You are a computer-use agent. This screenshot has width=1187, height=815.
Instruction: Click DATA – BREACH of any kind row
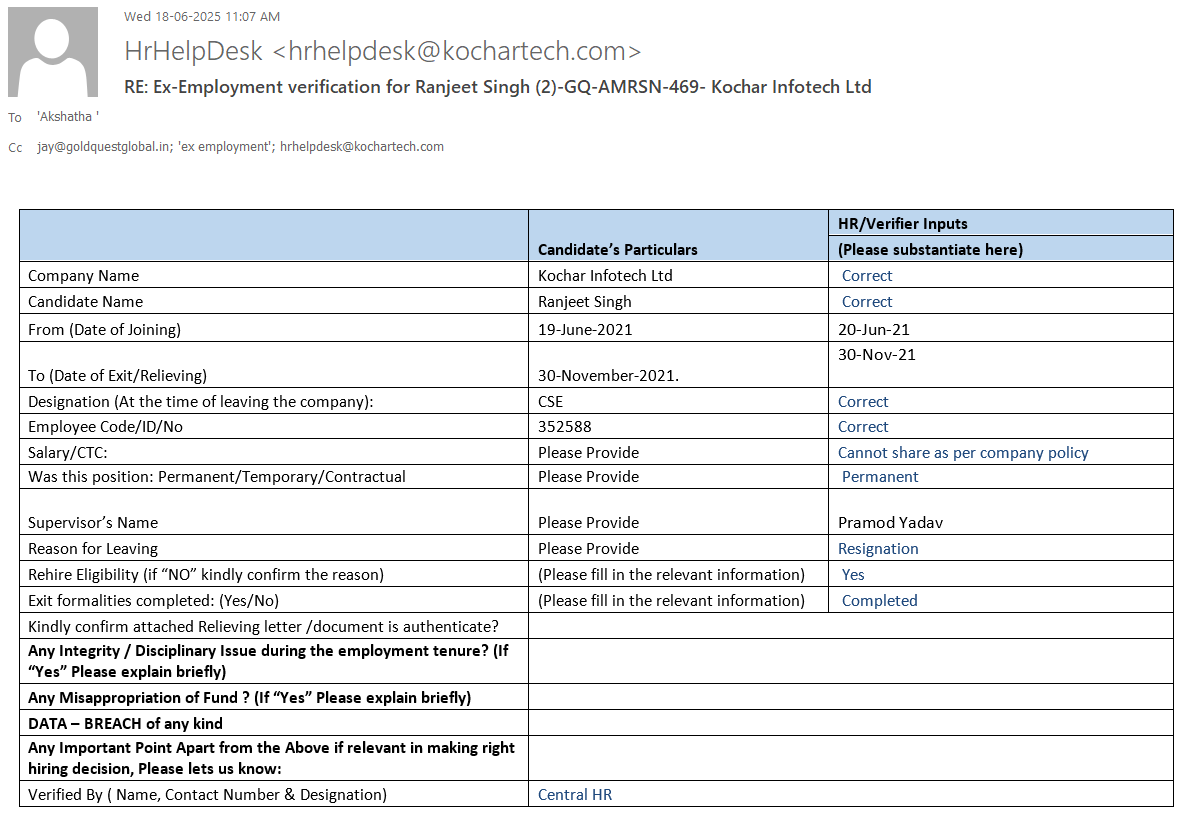126,723
